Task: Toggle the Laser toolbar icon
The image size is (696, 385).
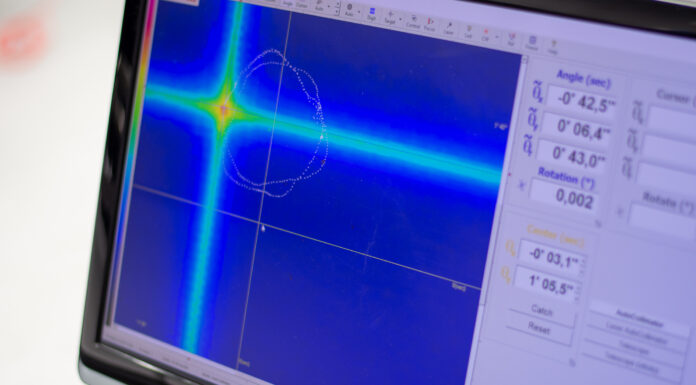Action: (449, 28)
